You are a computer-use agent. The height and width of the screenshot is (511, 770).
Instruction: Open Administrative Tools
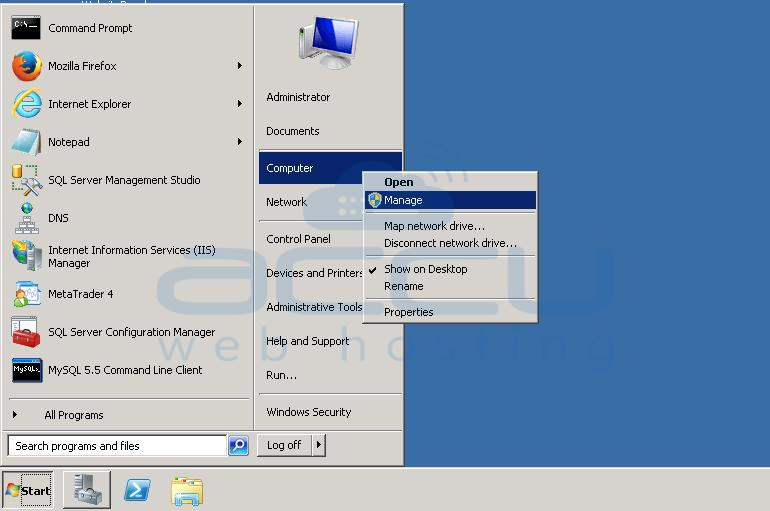[314, 307]
